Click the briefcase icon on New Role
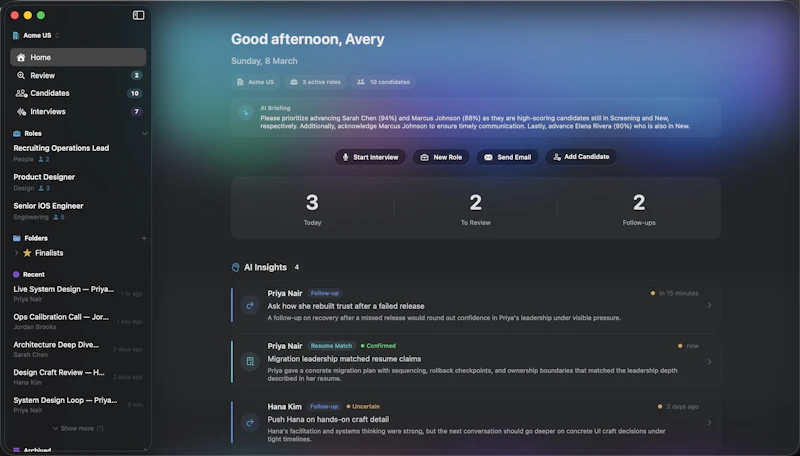The image size is (800, 456). pos(424,157)
